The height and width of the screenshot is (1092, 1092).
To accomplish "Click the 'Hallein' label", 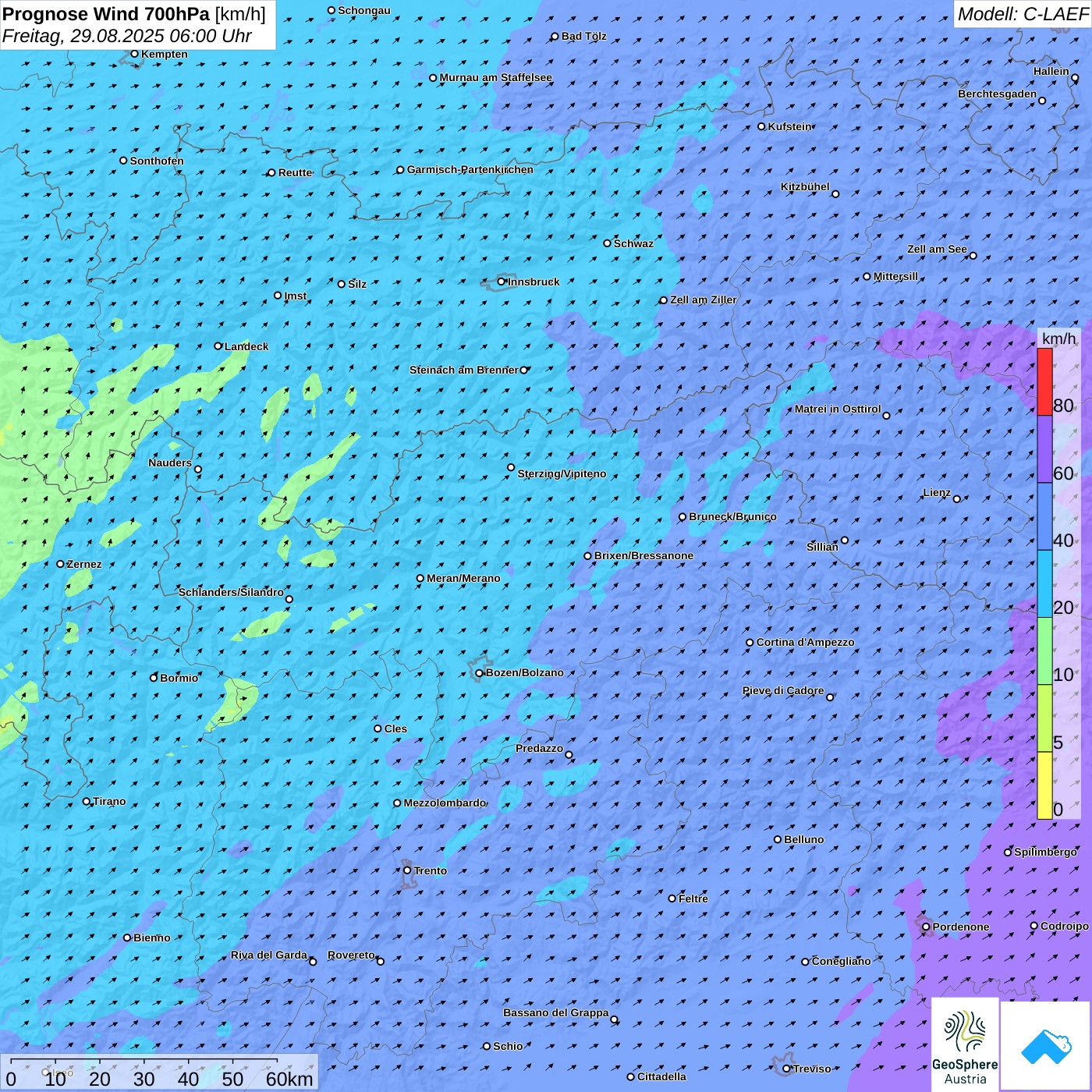I will pyautogui.click(x=1051, y=71).
